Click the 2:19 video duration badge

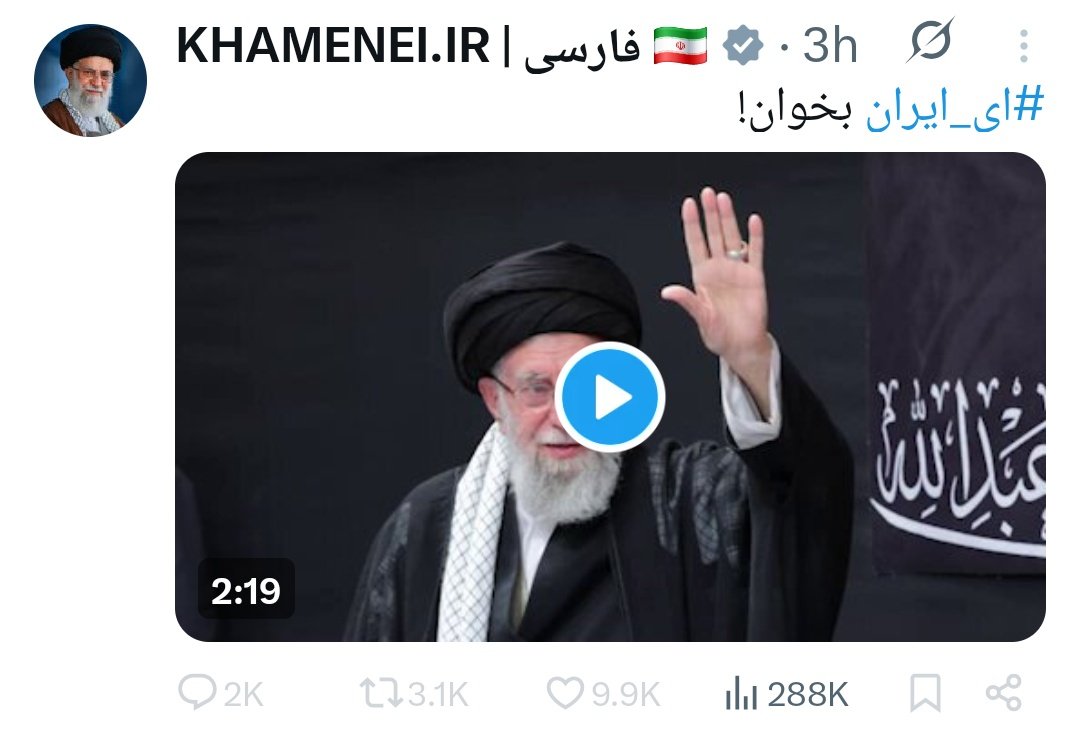246,590
